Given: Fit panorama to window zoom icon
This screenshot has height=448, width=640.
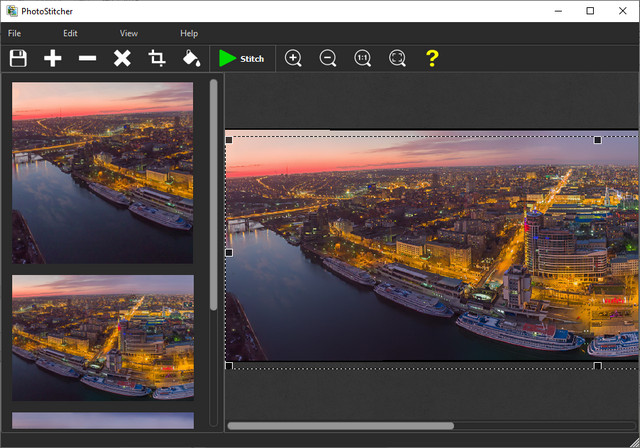Looking at the screenshot, I should pyautogui.click(x=397, y=59).
